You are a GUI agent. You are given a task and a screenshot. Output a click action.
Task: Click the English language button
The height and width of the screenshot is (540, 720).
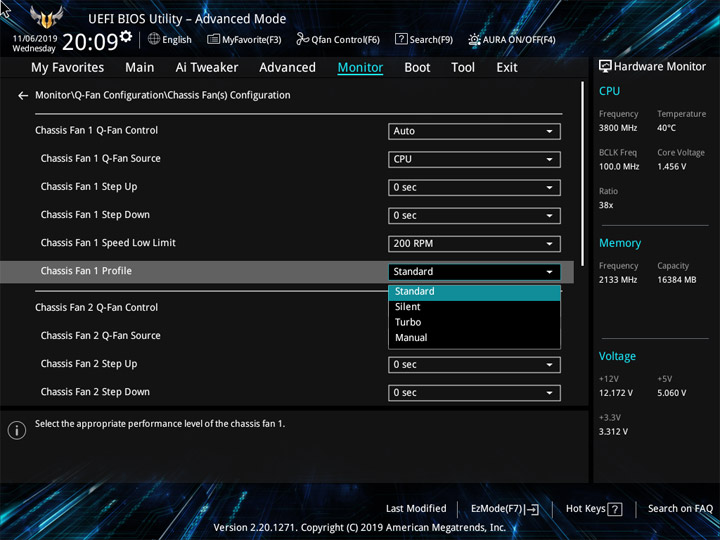[177, 40]
